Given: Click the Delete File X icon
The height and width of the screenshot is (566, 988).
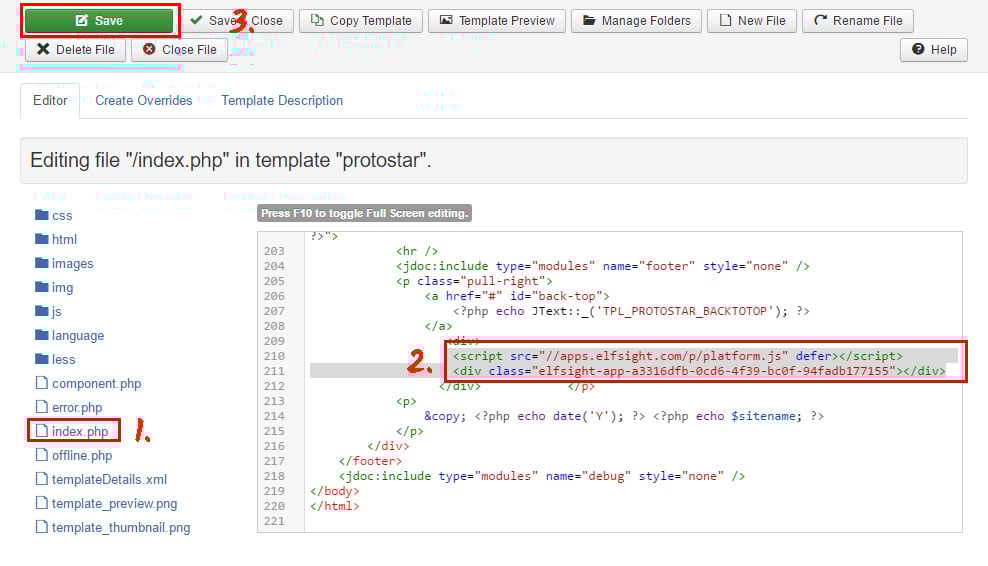Looking at the screenshot, I should [43, 49].
